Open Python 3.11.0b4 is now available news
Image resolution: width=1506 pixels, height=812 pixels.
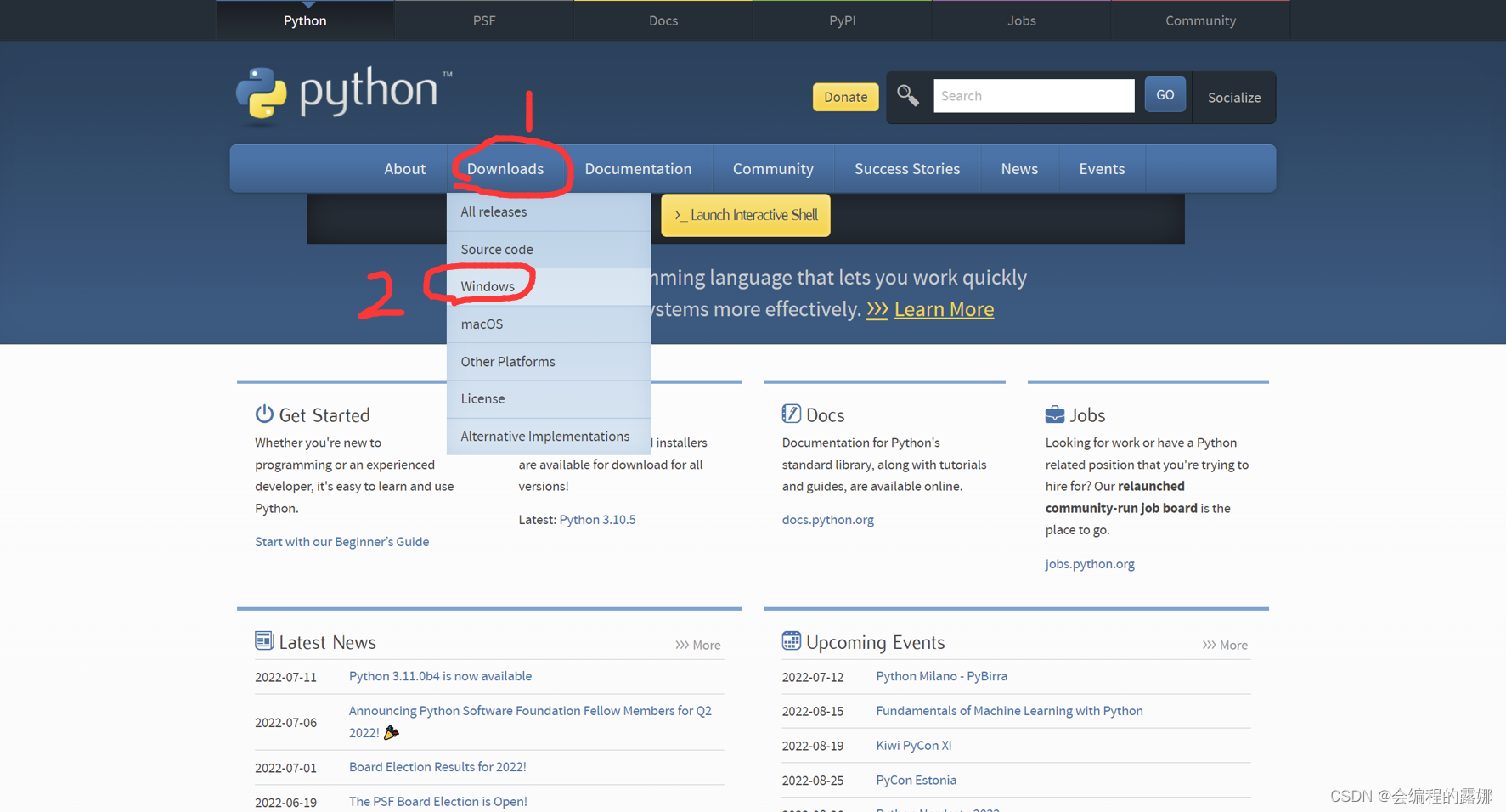(x=440, y=676)
